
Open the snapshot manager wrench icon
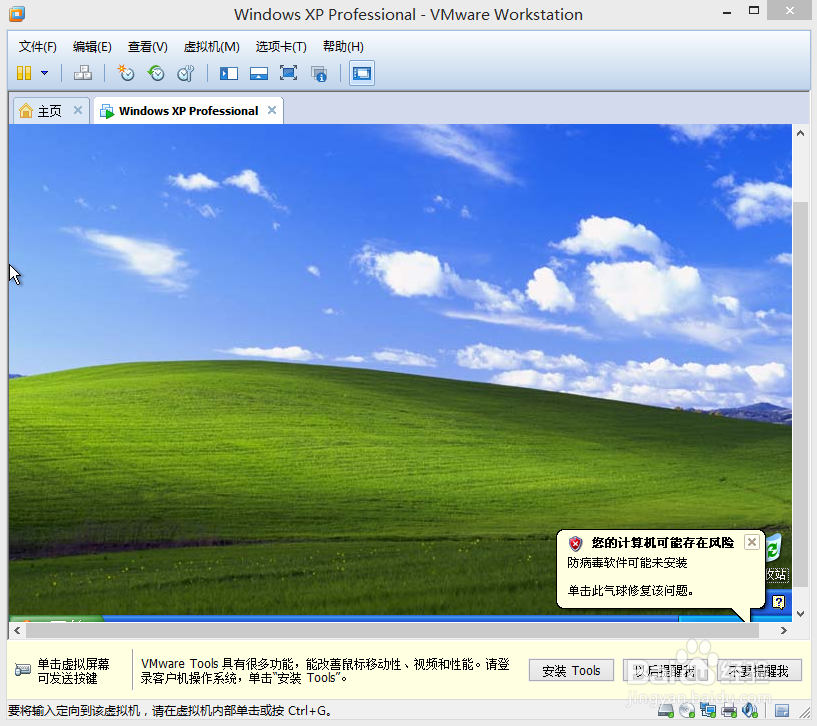(185, 73)
